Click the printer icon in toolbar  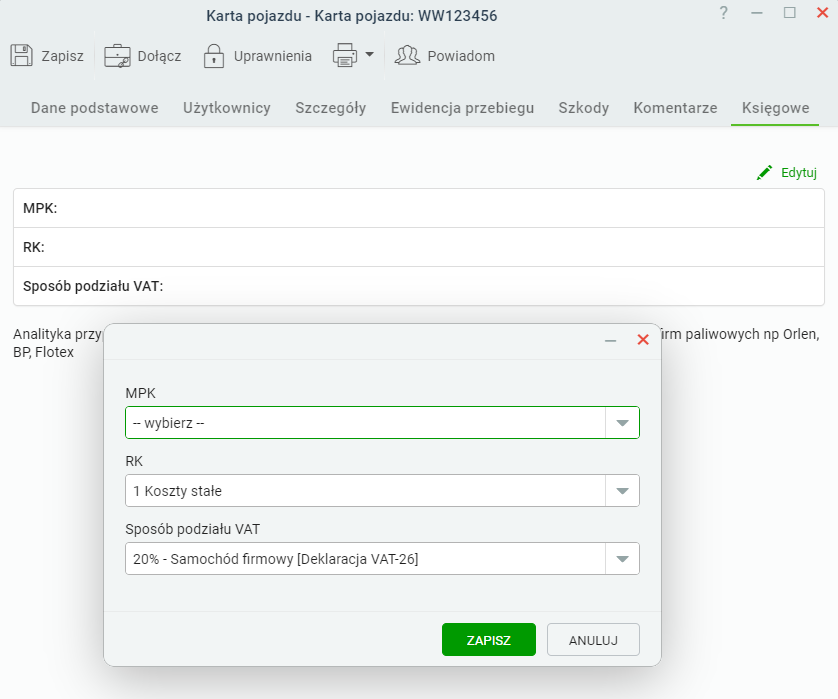pos(345,55)
